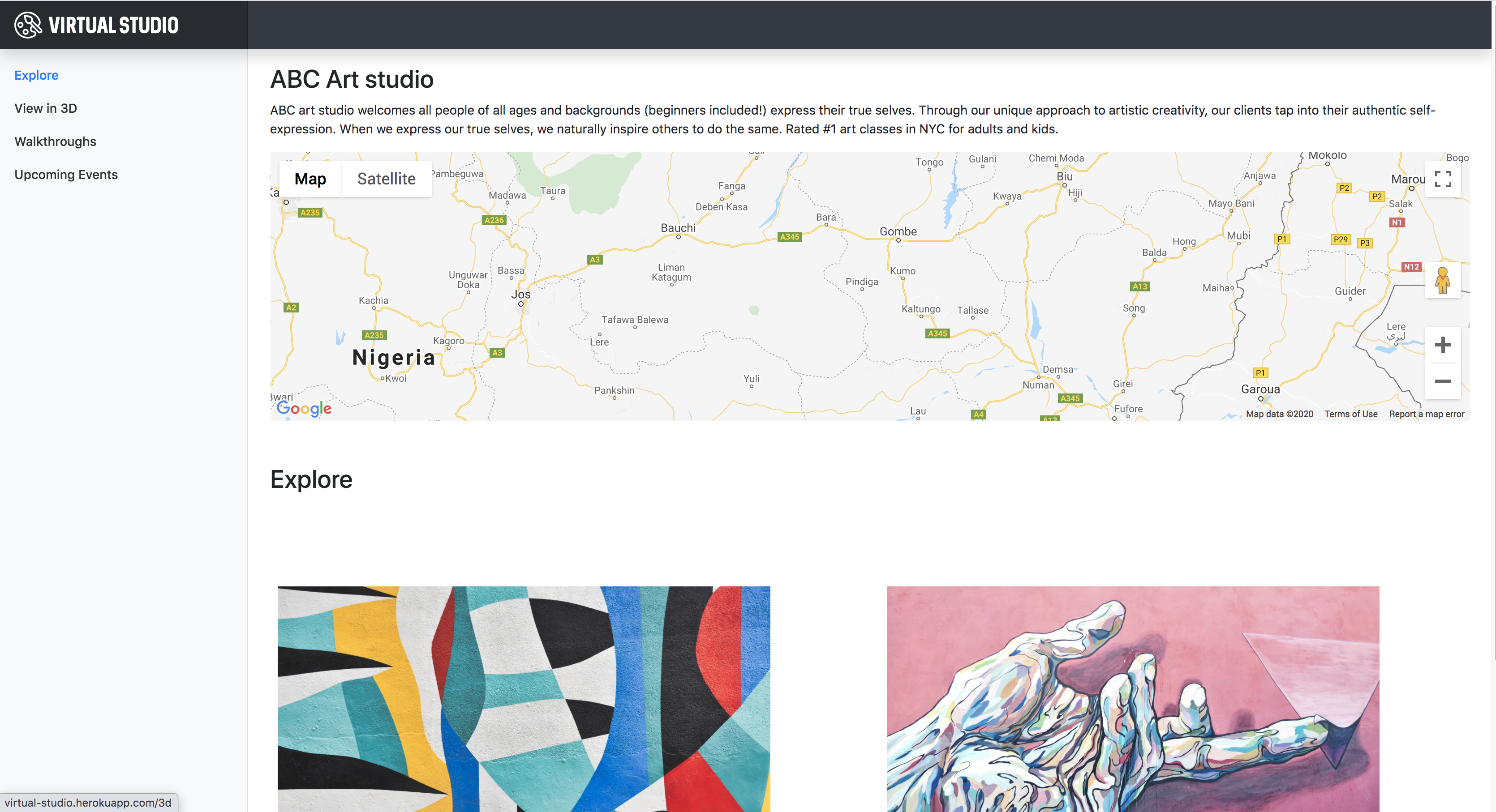Select the Street View pegman icon
Image resolution: width=1496 pixels, height=812 pixels.
point(1443,280)
